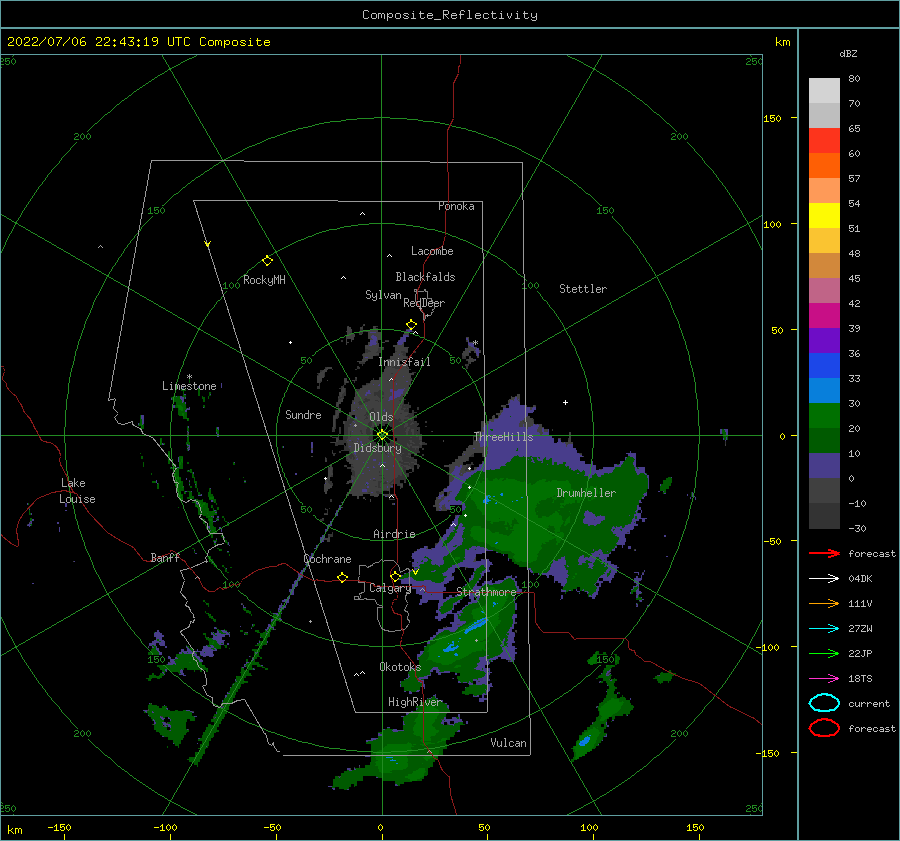Screen dimensions: 900x841
Task: Click the Airdrie city label
Action: pyautogui.click(x=394, y=534)
